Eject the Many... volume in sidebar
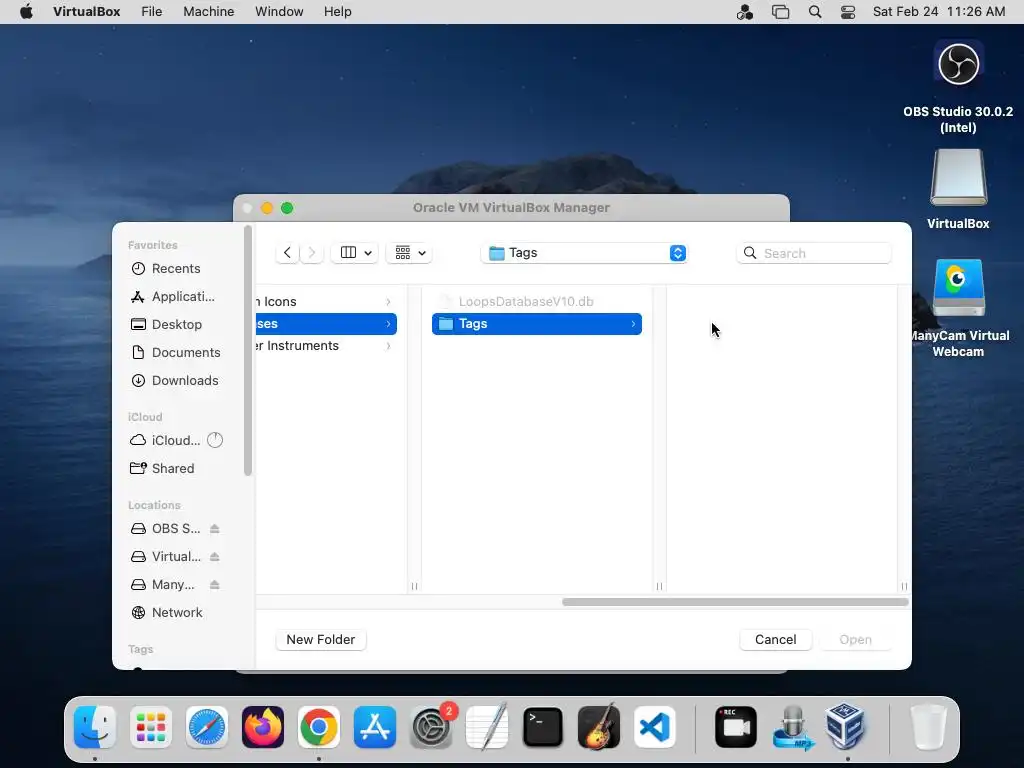Screen dimensions: 1024x768 215,585
